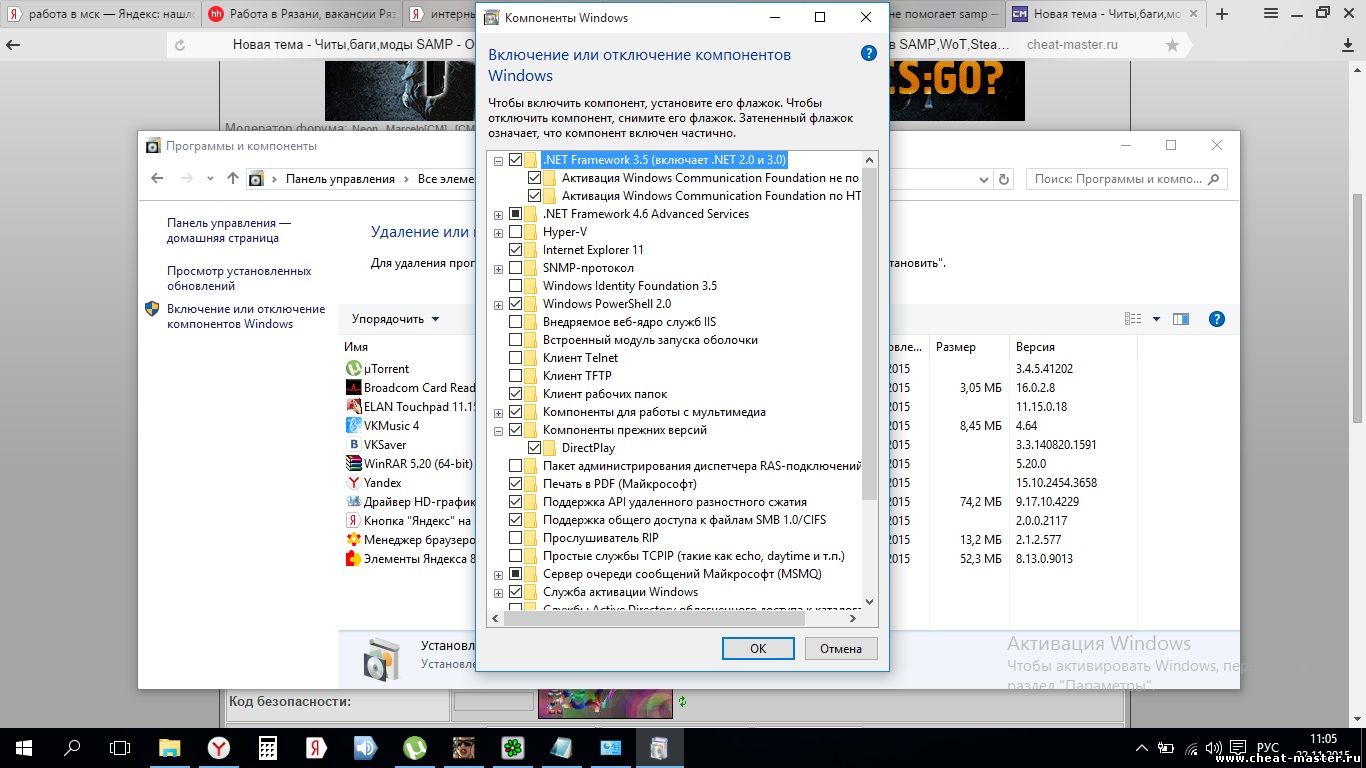This screenshot has width=1366, height=768.
Task: Open the 'Просмотр установленных обновлений' link
Action: (x=239, y=278)
